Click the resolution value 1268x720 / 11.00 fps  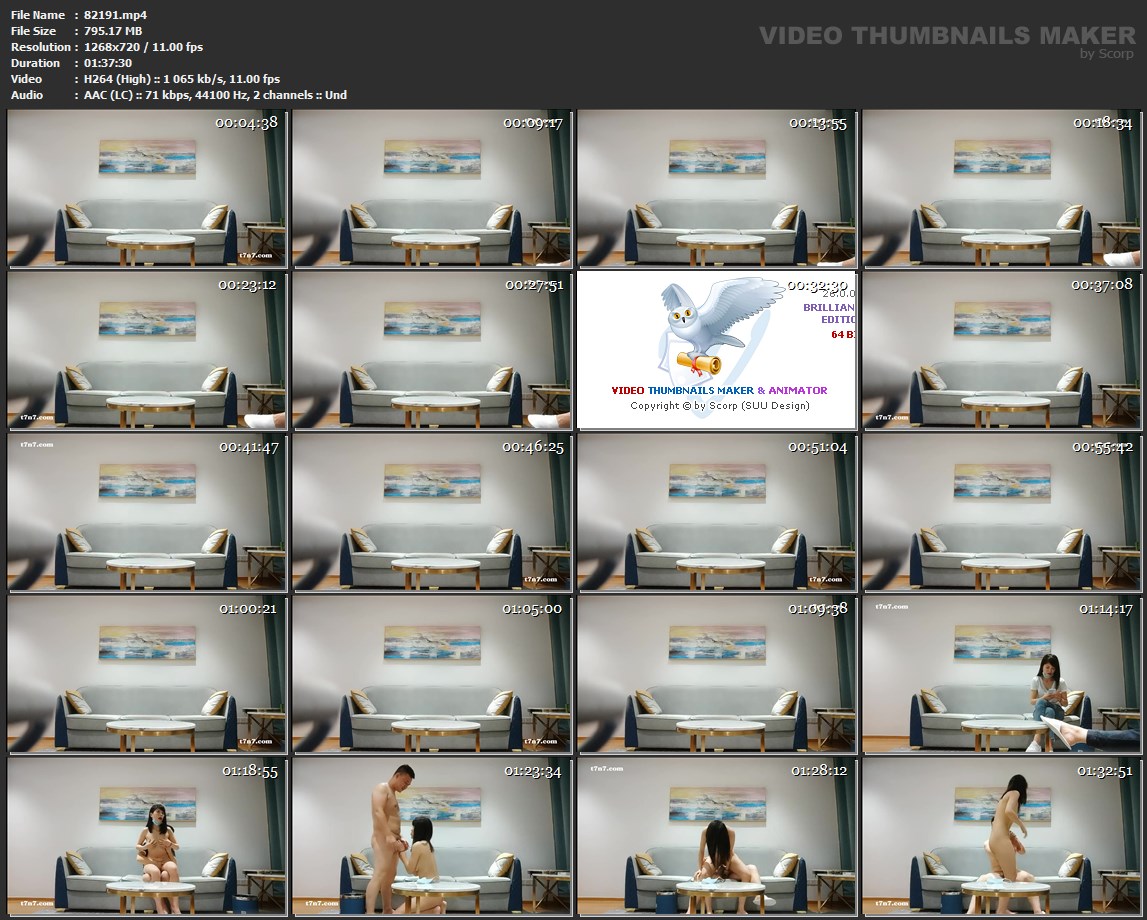[x=143, y=47]
